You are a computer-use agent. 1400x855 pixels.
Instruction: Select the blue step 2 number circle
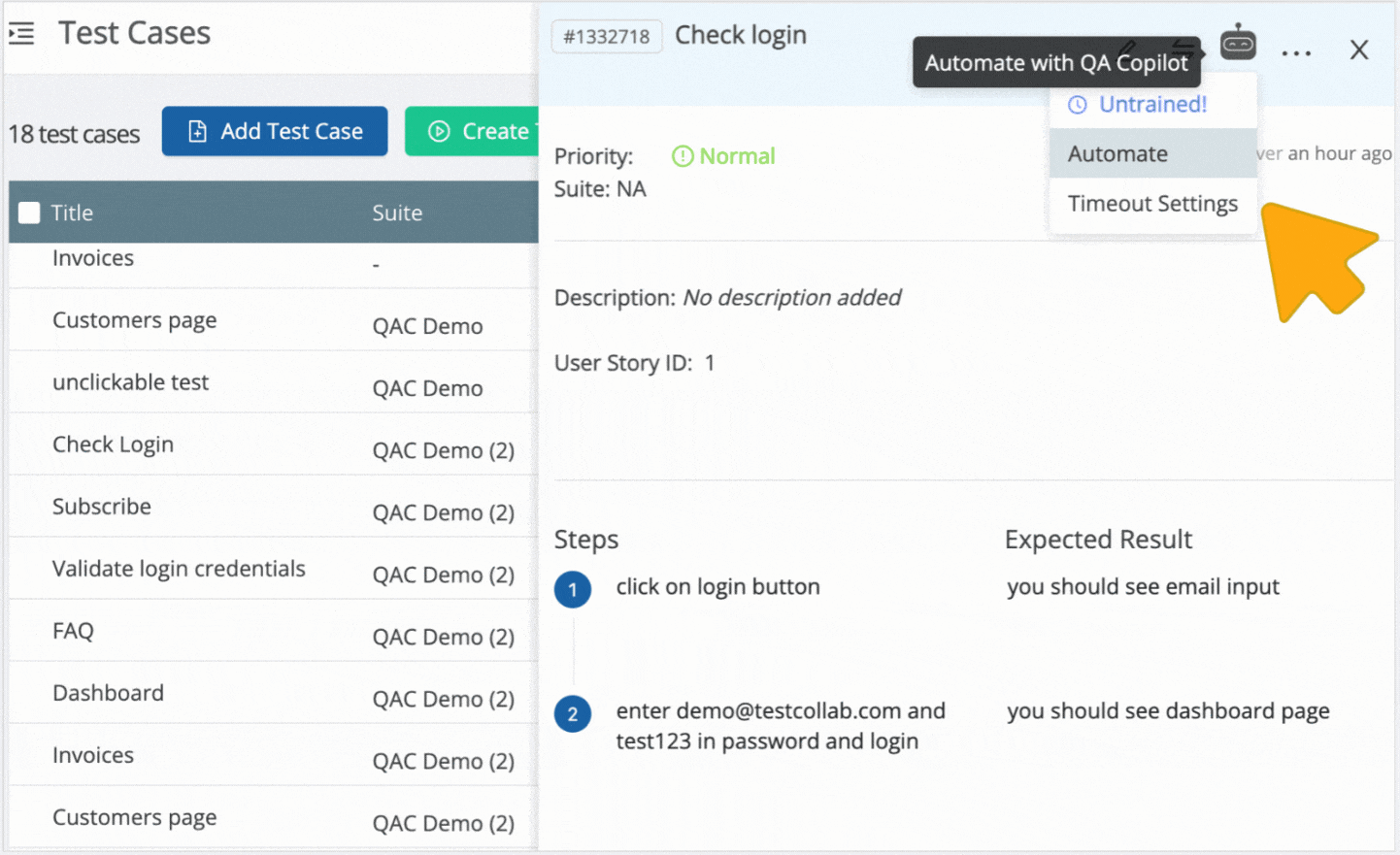572,713
